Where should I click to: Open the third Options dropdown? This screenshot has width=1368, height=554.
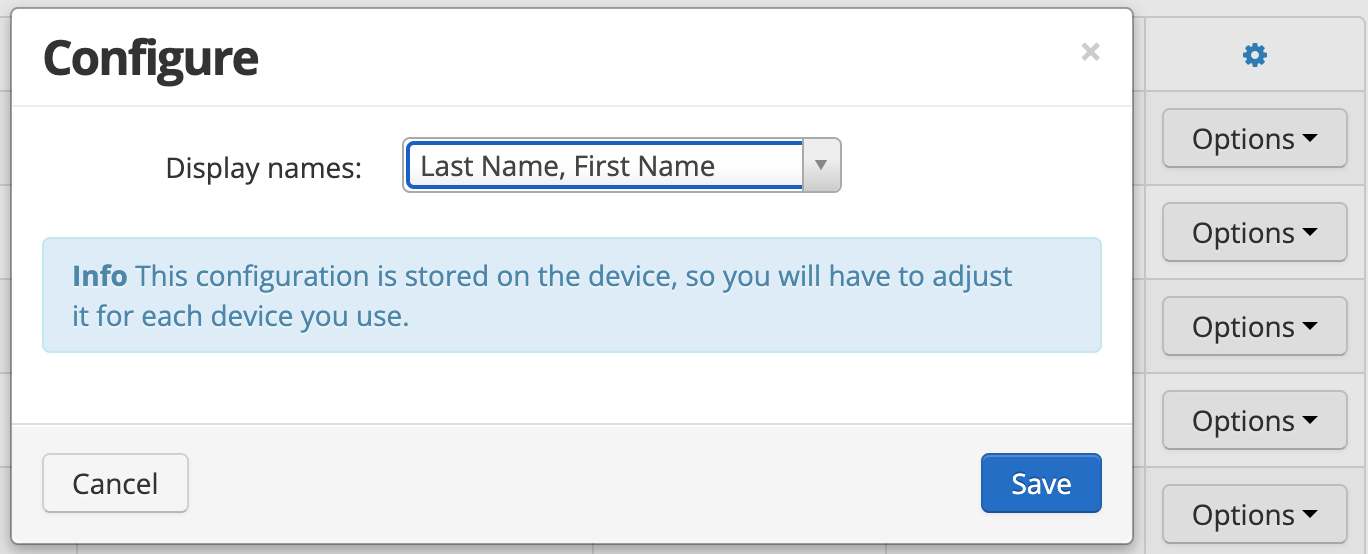[1254, 327]
